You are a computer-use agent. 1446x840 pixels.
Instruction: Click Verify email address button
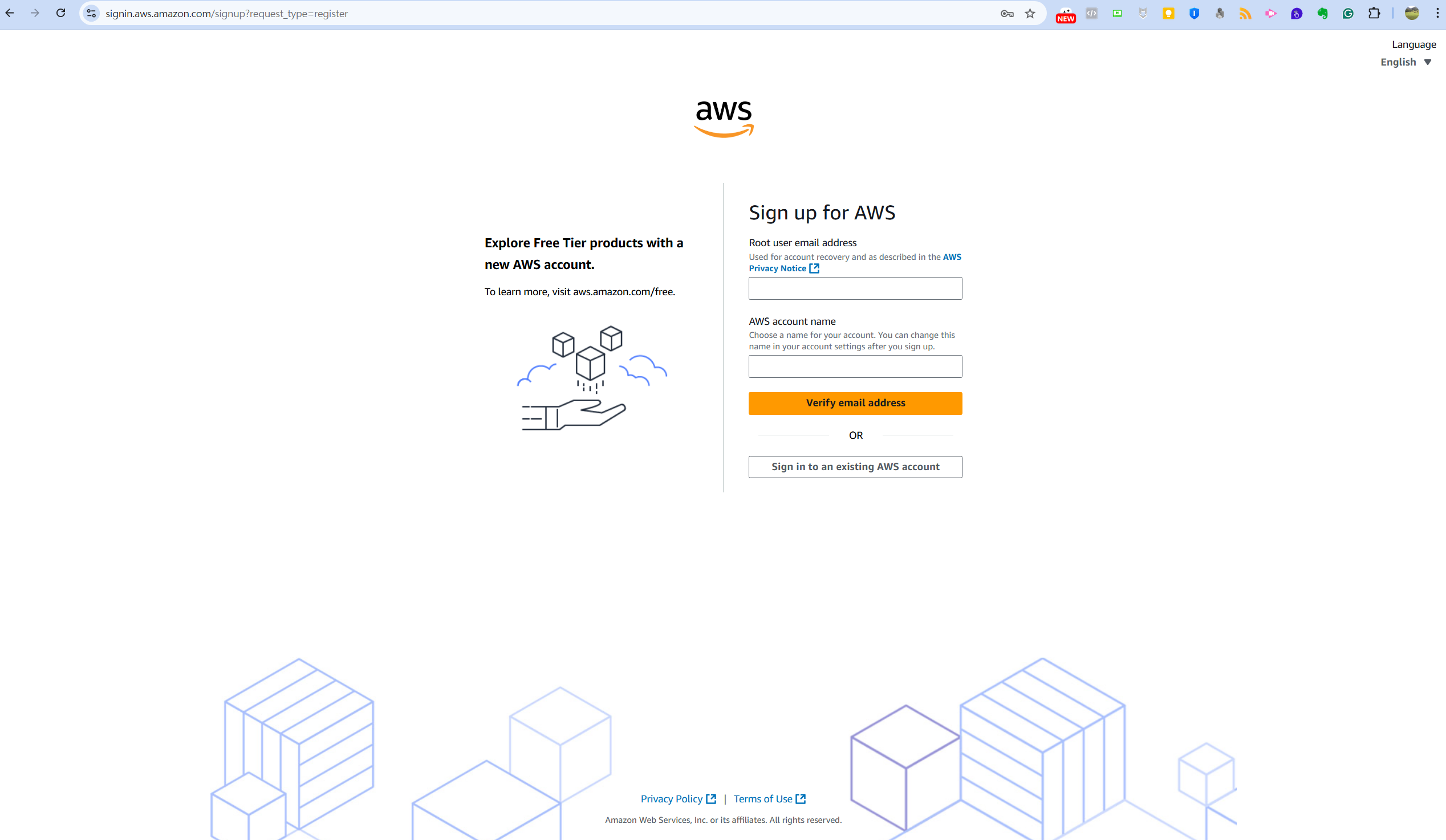click(x=855, y=403)
